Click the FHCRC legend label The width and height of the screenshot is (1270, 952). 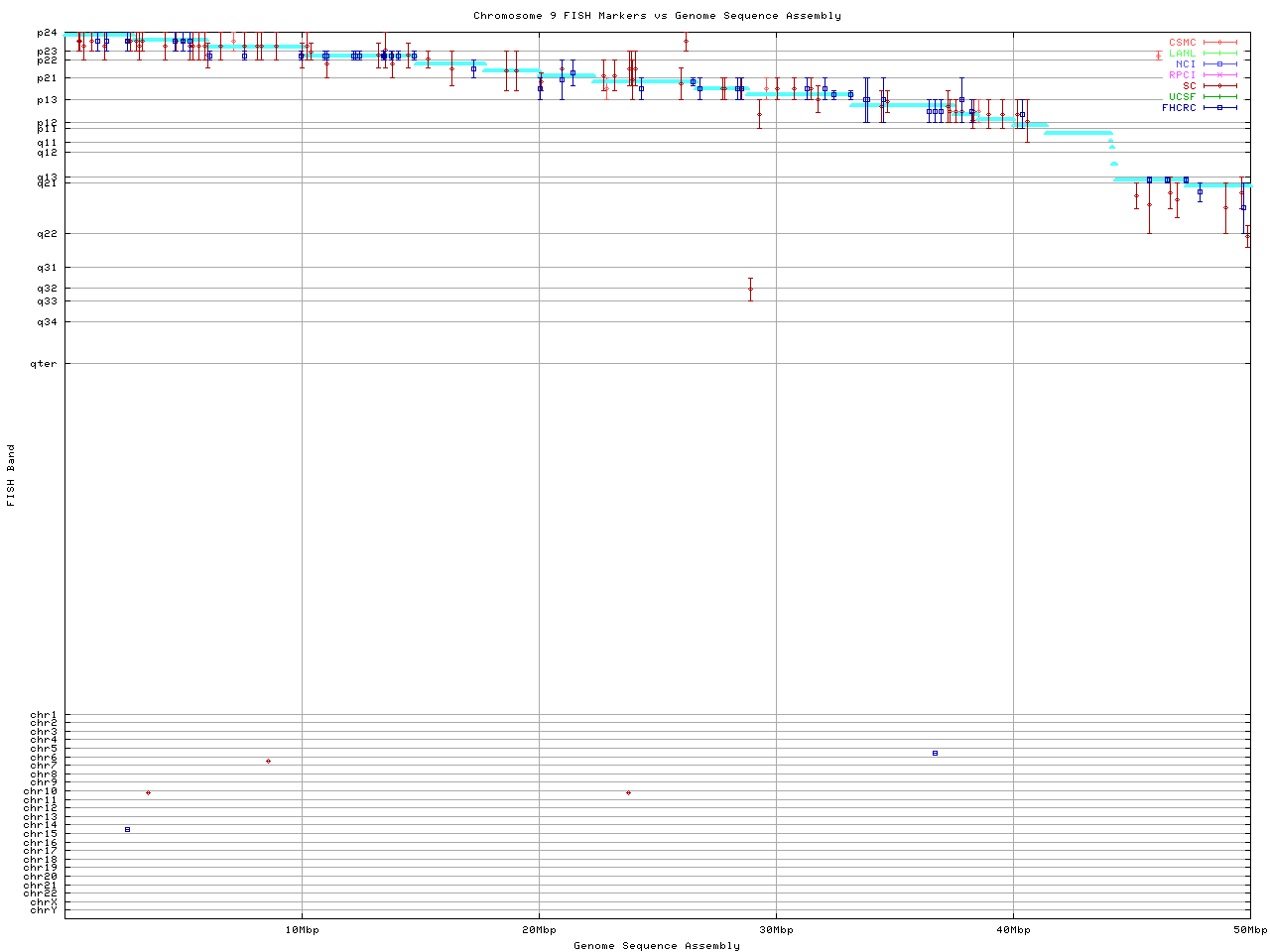pyautogui.click(x=1179, y=107)
